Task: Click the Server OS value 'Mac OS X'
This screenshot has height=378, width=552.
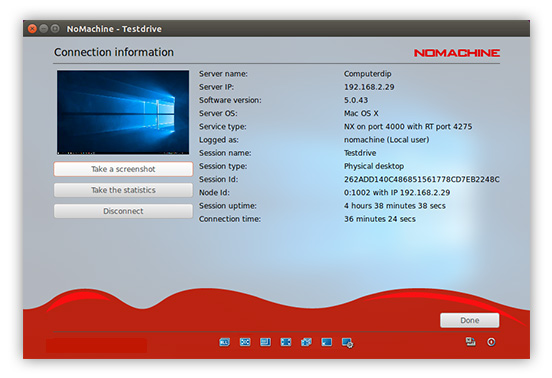Action: coord(361,113)
